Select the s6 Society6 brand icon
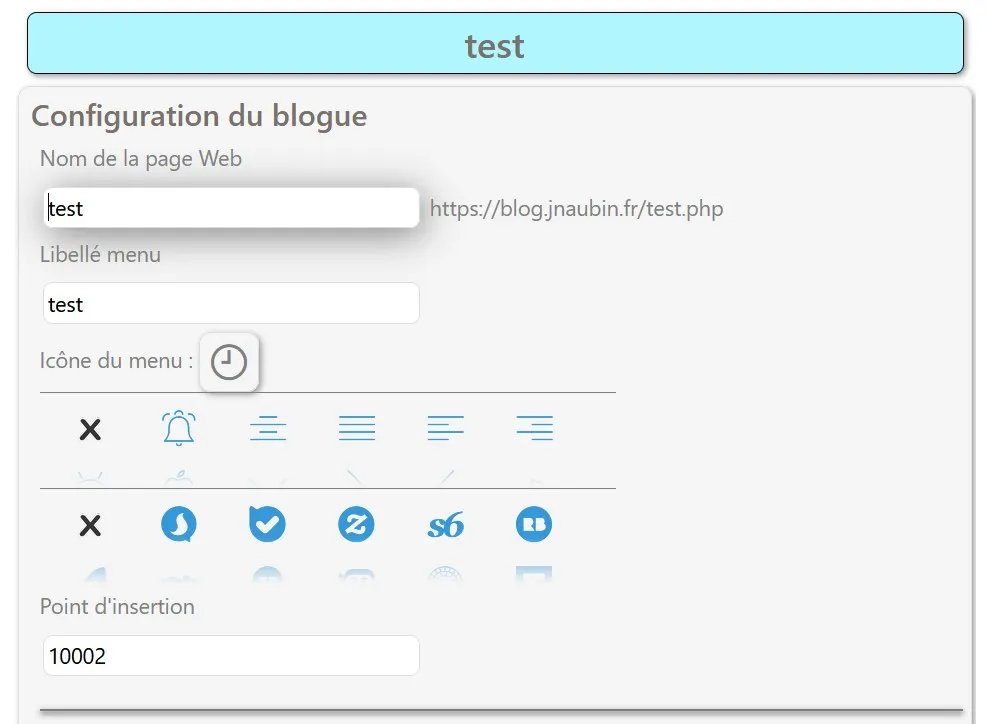Viewport: 987px width, 724px height. (446, 524)
